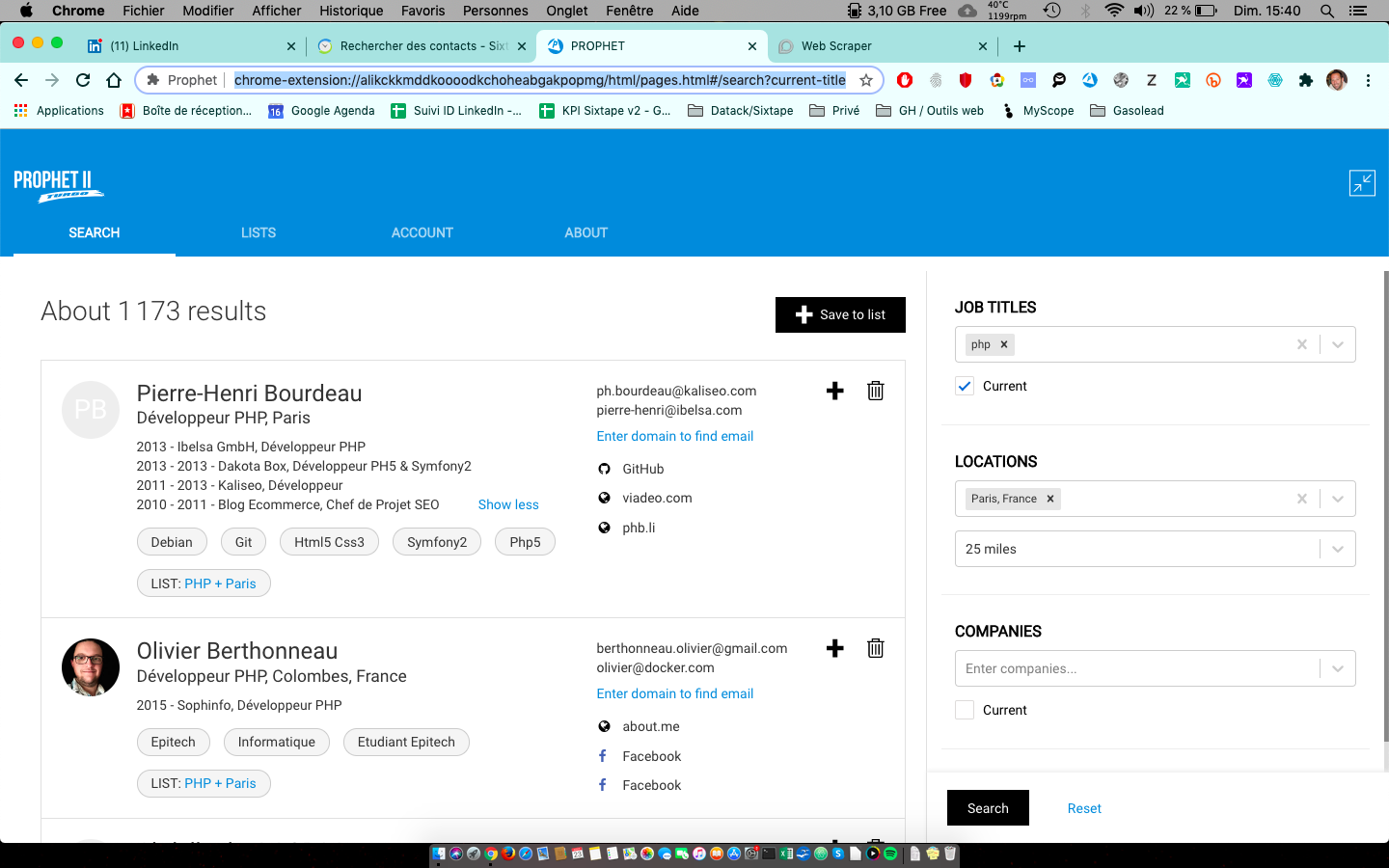1389x868 pixels.
Task: Click the plus icon for Olivier Berthonneau
Action: pos(835,648)
